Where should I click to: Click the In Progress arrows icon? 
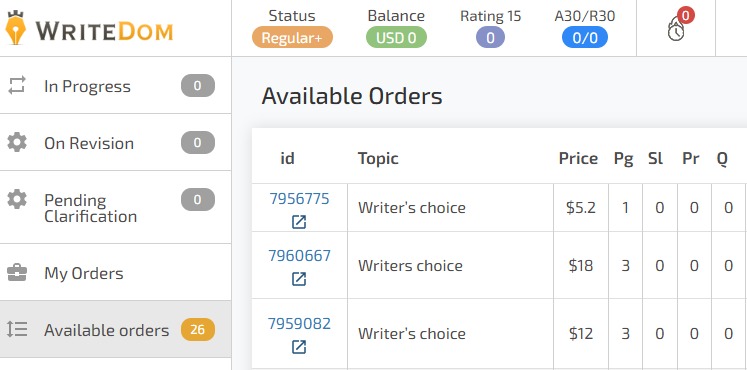17,86
